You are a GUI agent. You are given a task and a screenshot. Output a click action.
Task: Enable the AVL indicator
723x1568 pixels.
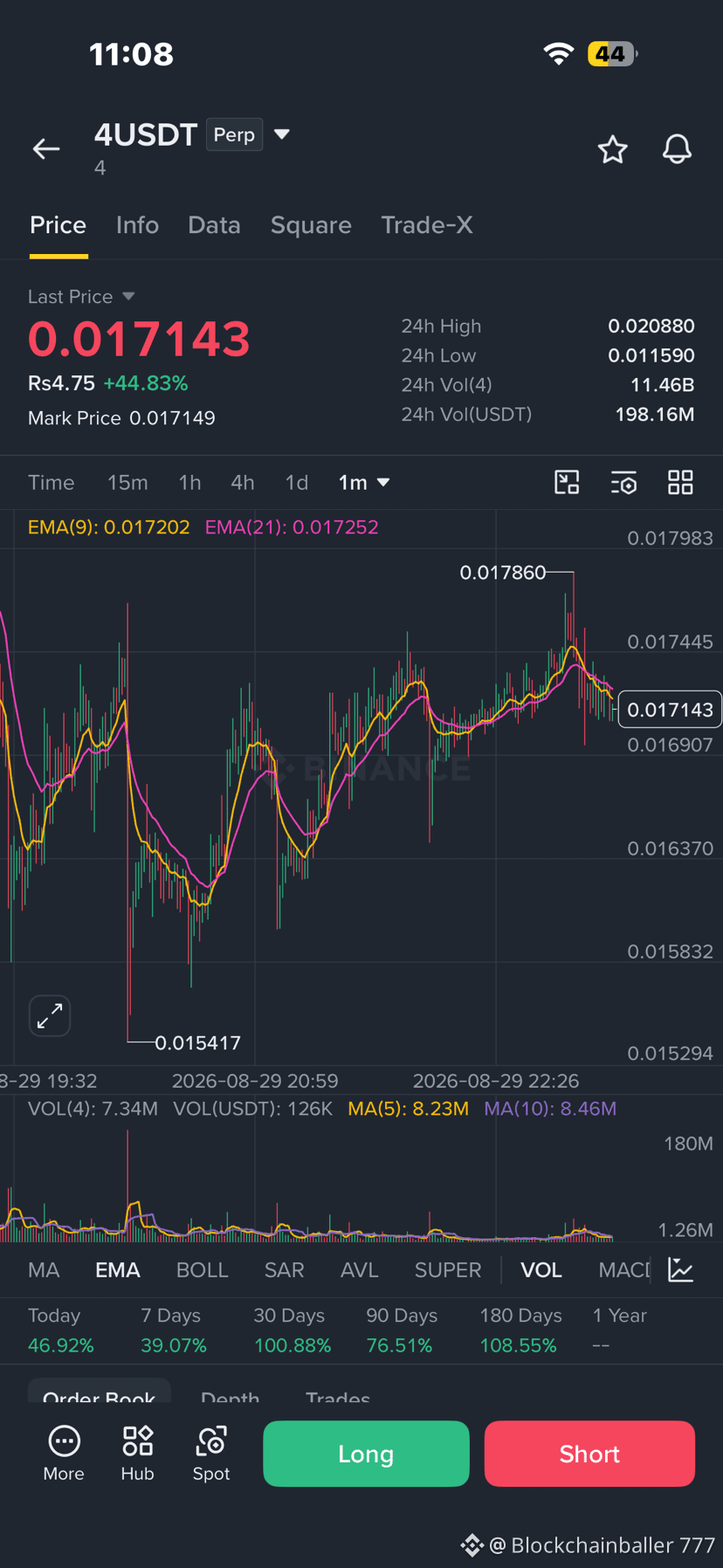tap(360, 1269)
